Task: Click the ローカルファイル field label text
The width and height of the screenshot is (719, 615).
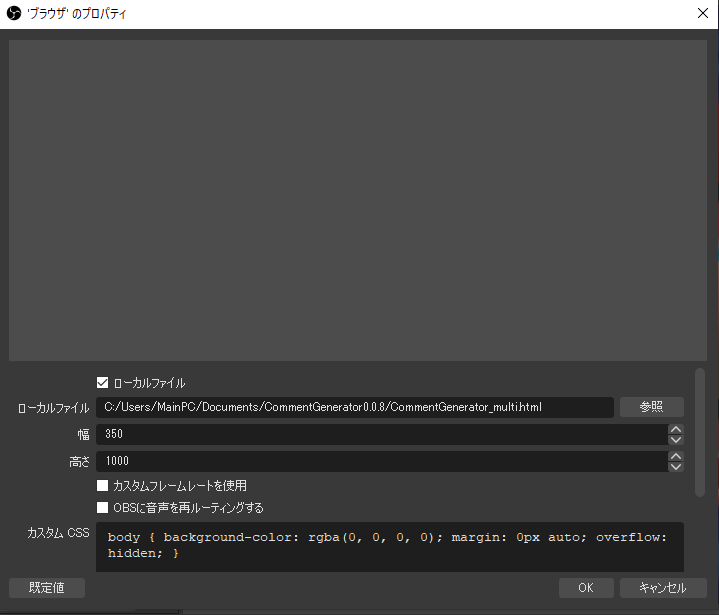Action: click(x=53, y=408)
